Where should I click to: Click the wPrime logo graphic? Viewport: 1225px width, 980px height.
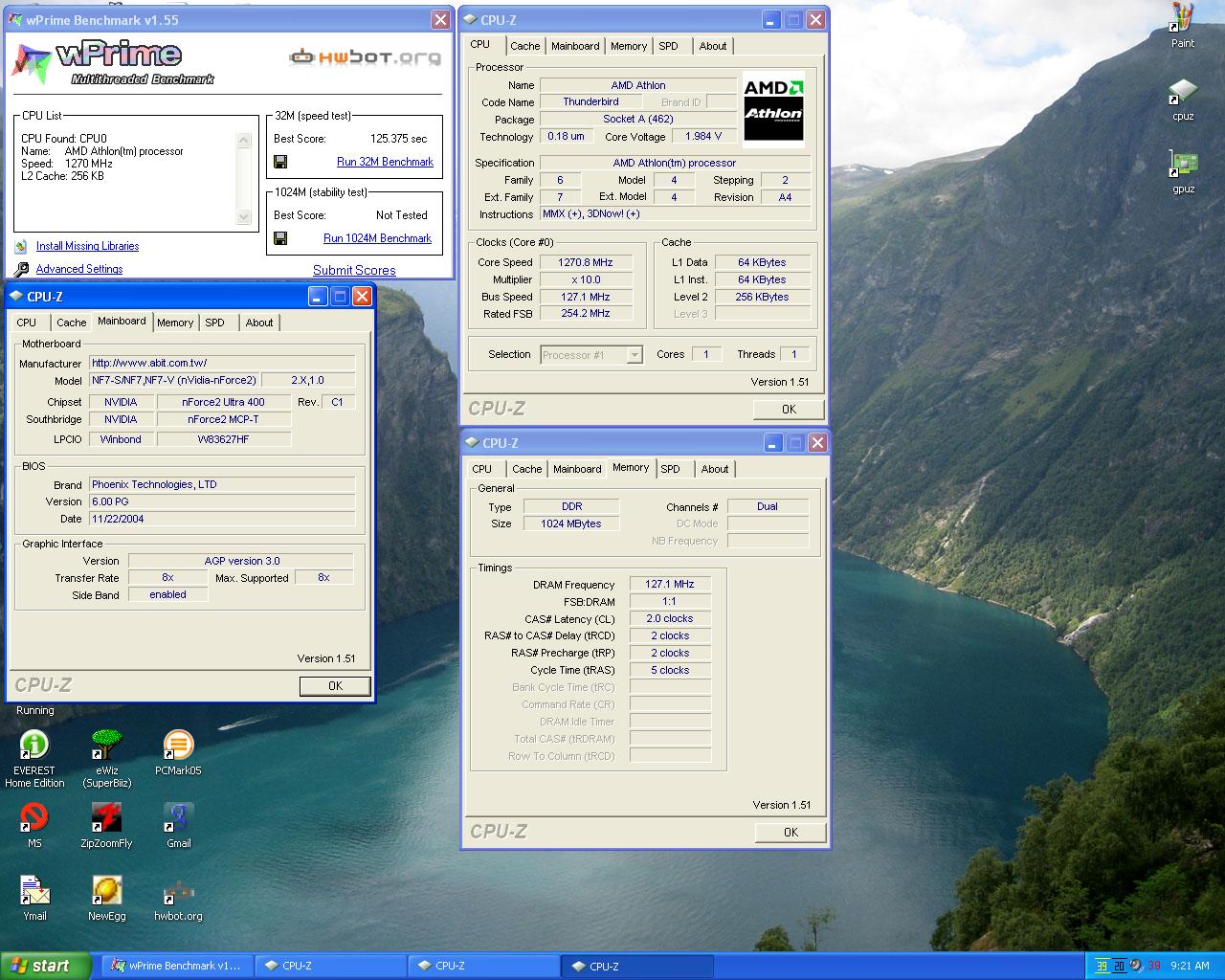point(113,62)
